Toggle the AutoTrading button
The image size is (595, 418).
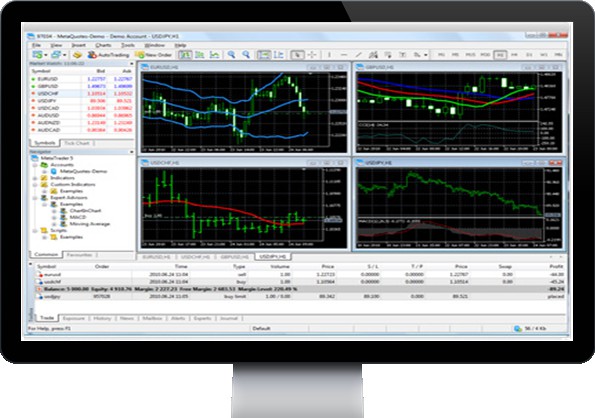109,55
